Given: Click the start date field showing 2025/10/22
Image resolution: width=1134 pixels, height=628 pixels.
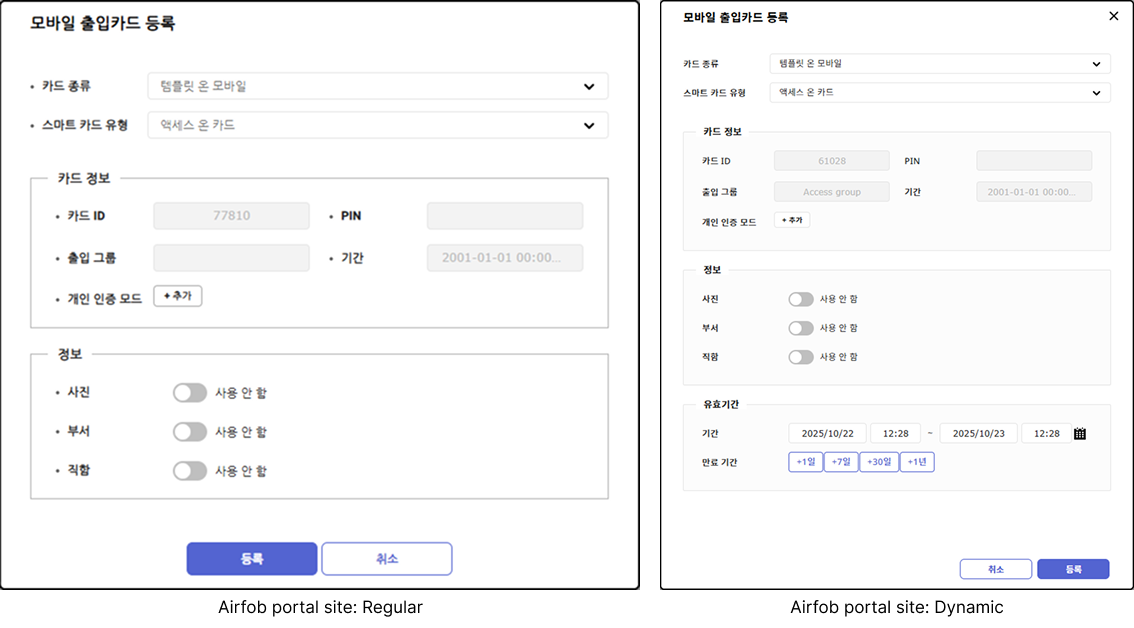Looking at the screenshot, I should tap(827, 434).
